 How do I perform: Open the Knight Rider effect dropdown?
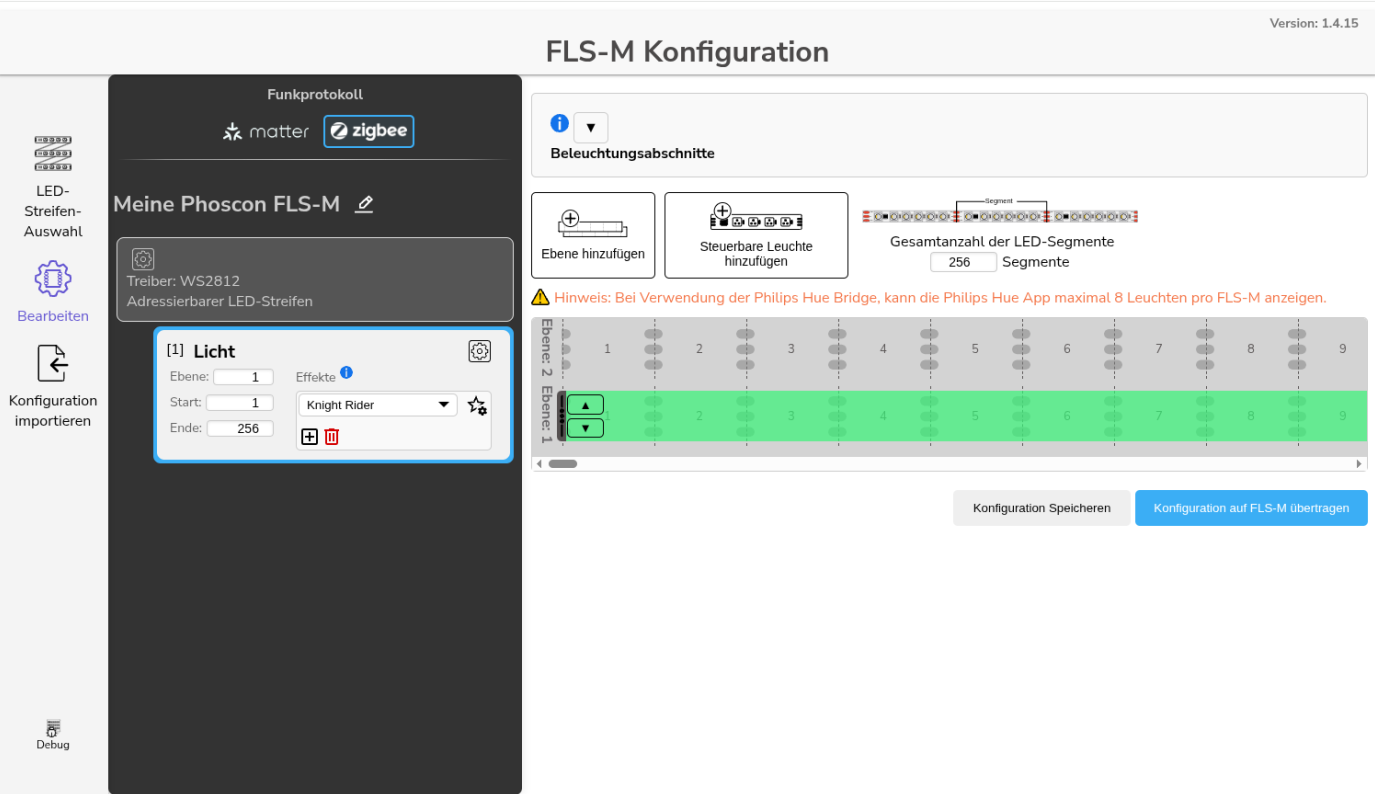(377, 404)
